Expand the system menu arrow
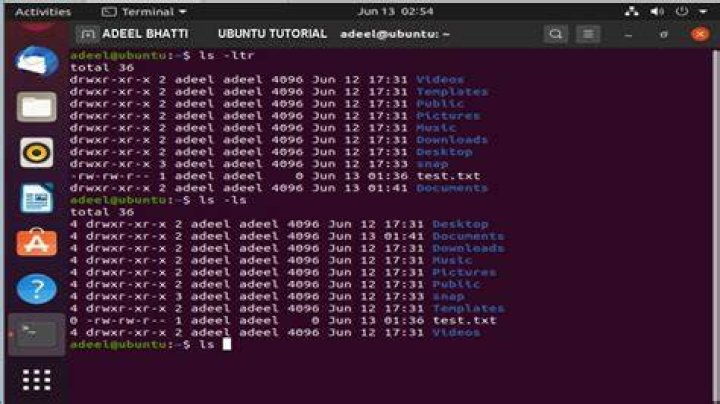This screenshot has width=720, height=404. point(703,11)
